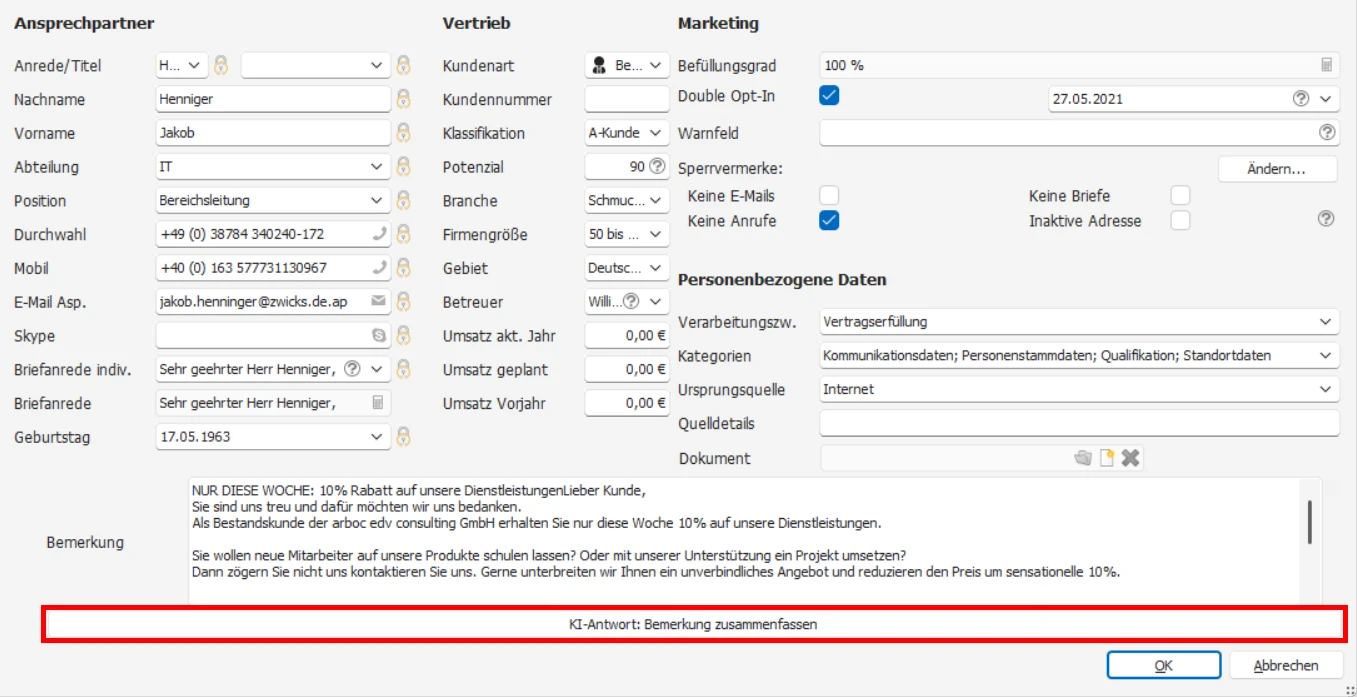The width and height of the screenshot is (1357, 697).
Task: Click the lock icon beside the Nachname field
Action: tap(403, 99)
